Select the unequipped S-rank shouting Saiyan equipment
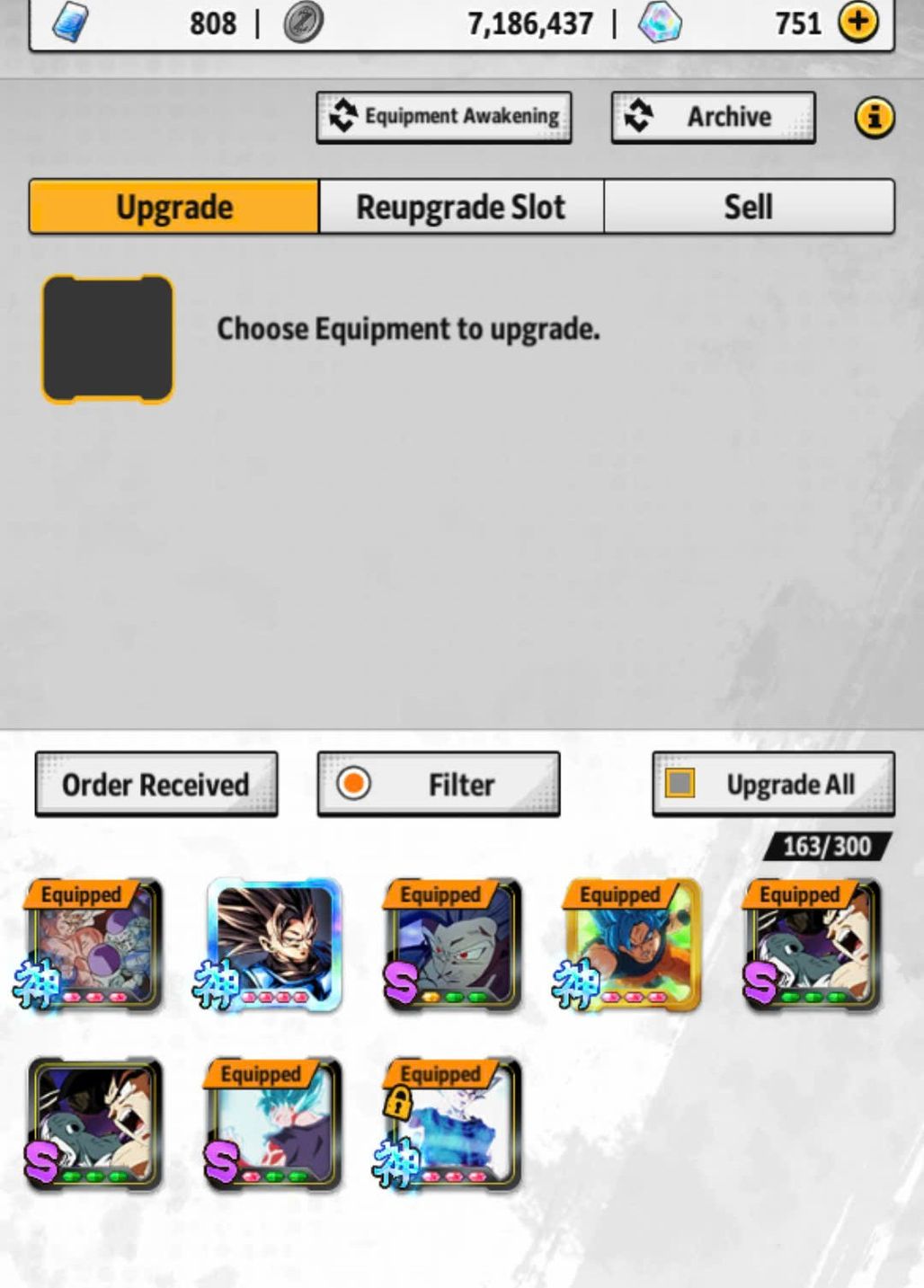Image resolution: width=924 pixels, height=1288 pixels. point(94,1124)
